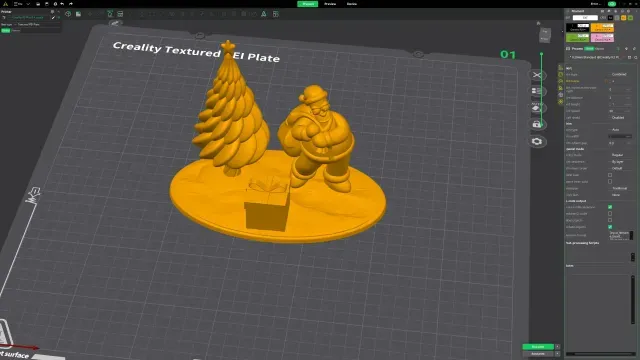
Task: Toggle the first checked G-code output checkbox
Action: 610,207
